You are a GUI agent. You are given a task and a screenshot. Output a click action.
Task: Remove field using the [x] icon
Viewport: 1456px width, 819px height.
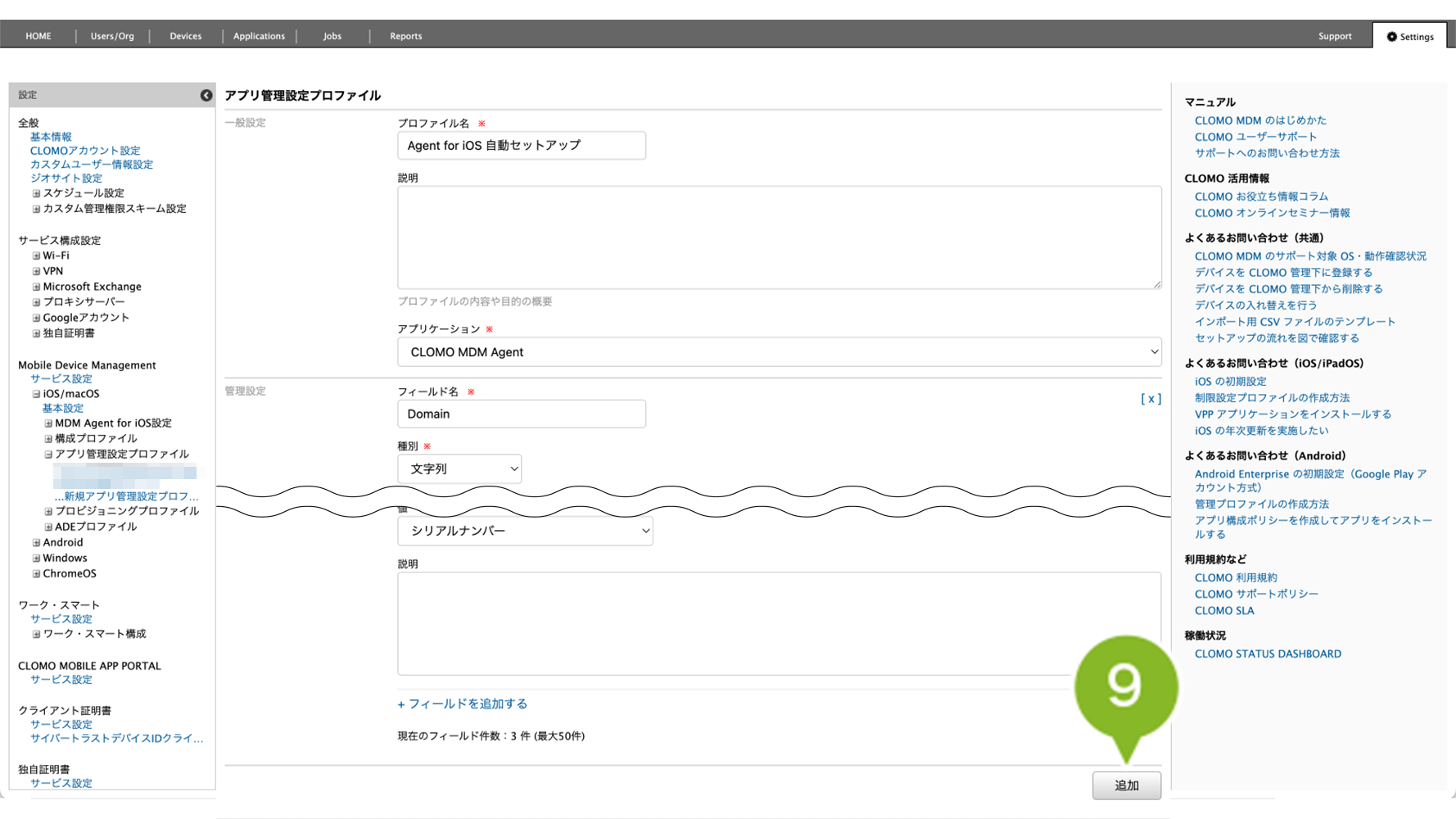tap(1151, 399)
